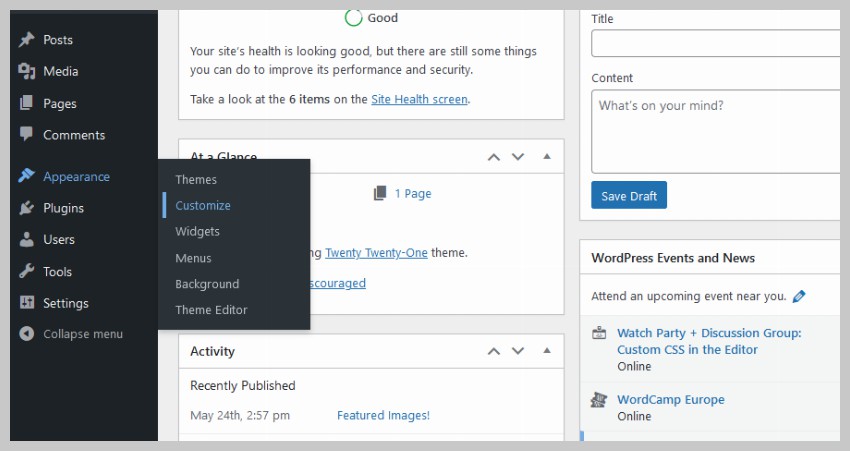Click the Tools wrench icon
Screen dimensions: 850x451
[x=26, y=270]
